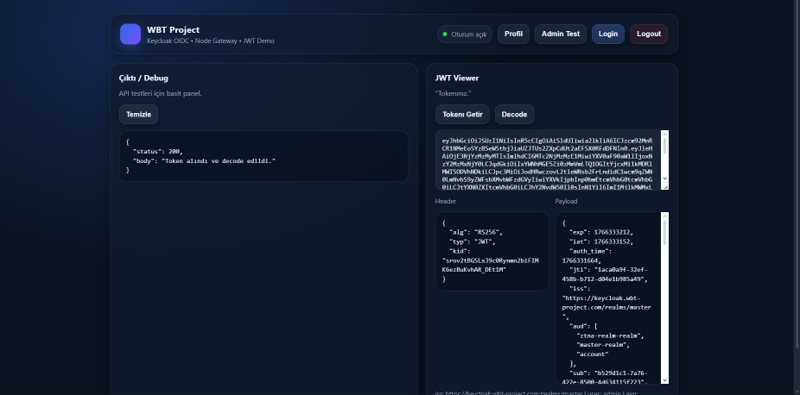The image size is (800, 395).
Task: Click the WBT Project title text
Action: point(173,30)
